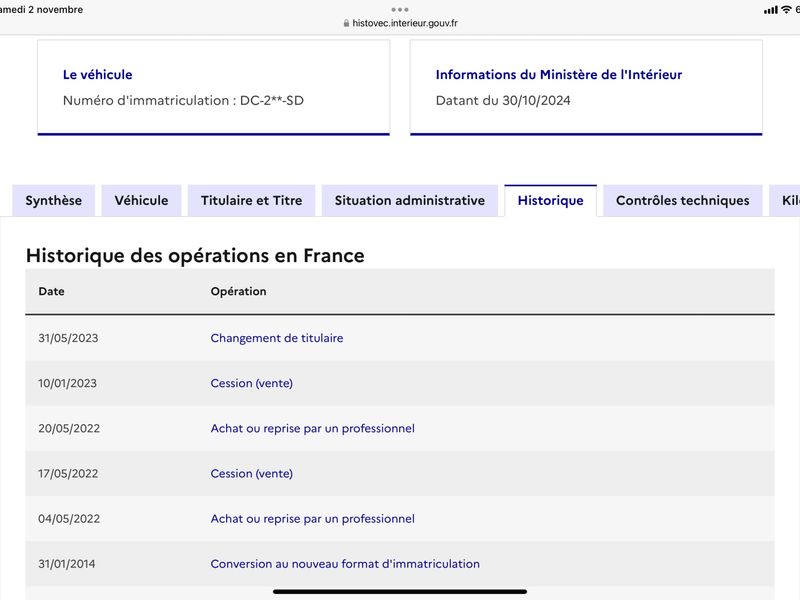The width and height of the screenshot is (800, 600).
Task: Click Conversion au nouveau format d'immatriculation
Action: click(345, 564)
